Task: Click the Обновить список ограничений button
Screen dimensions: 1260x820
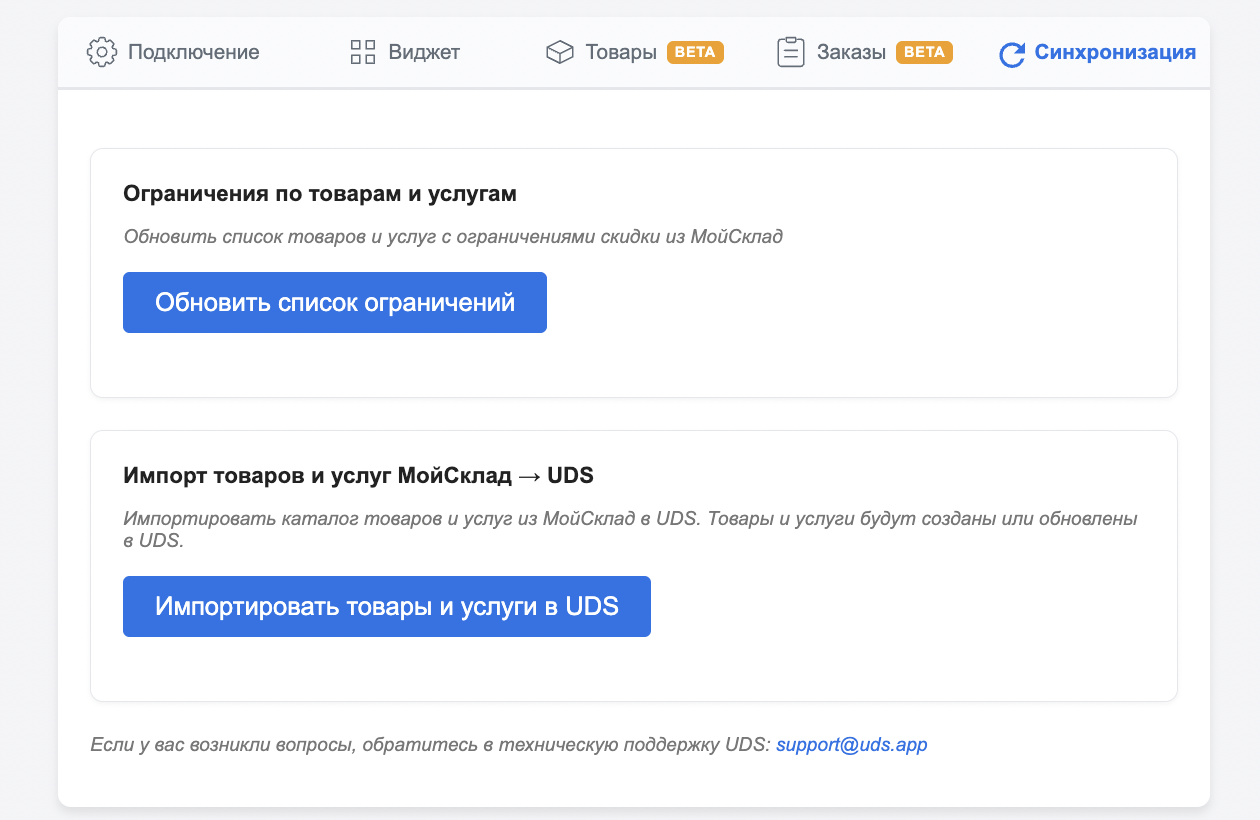Action: [335, 302]
